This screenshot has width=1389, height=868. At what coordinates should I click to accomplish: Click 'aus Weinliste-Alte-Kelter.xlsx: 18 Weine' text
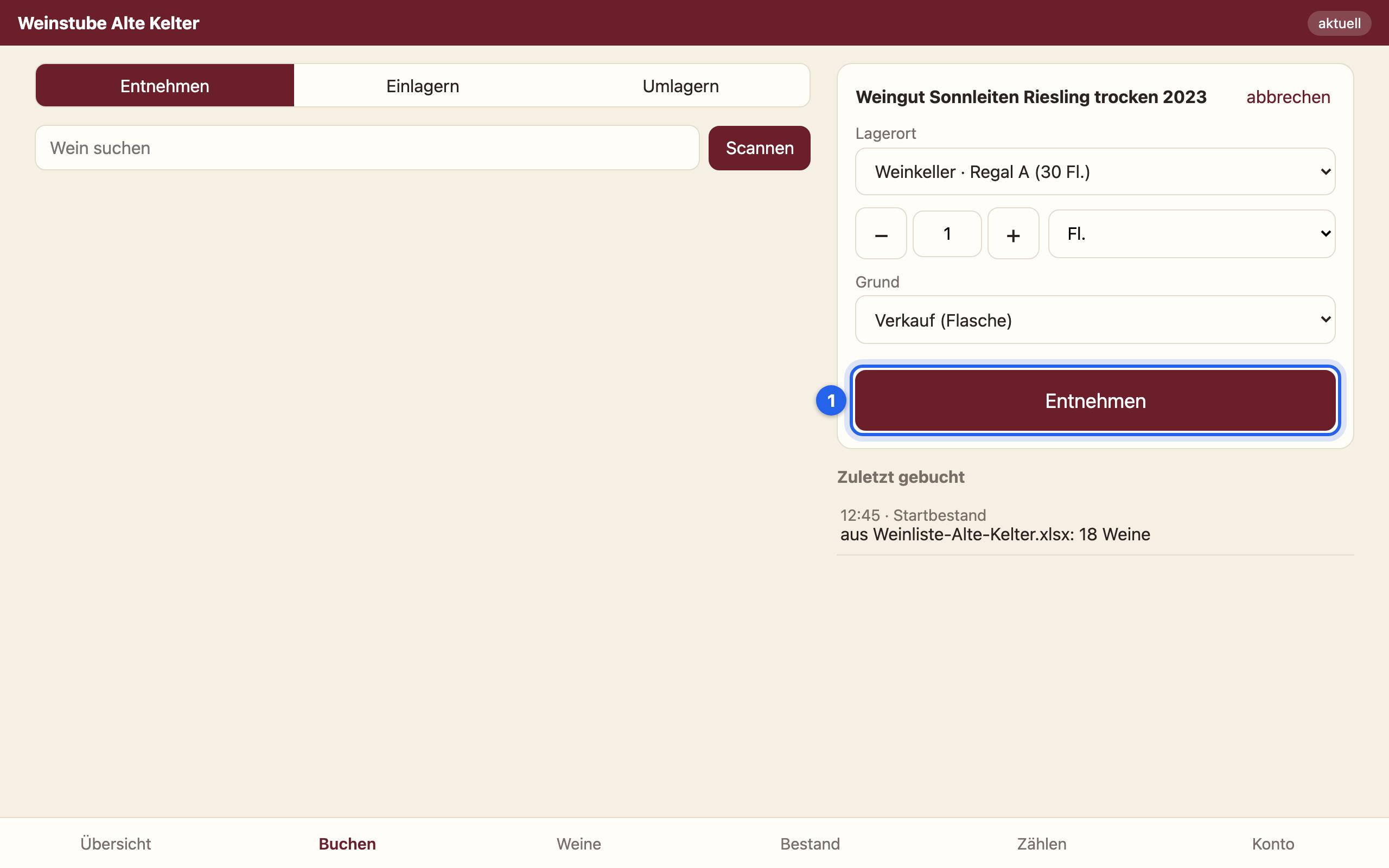pos(995,534)
